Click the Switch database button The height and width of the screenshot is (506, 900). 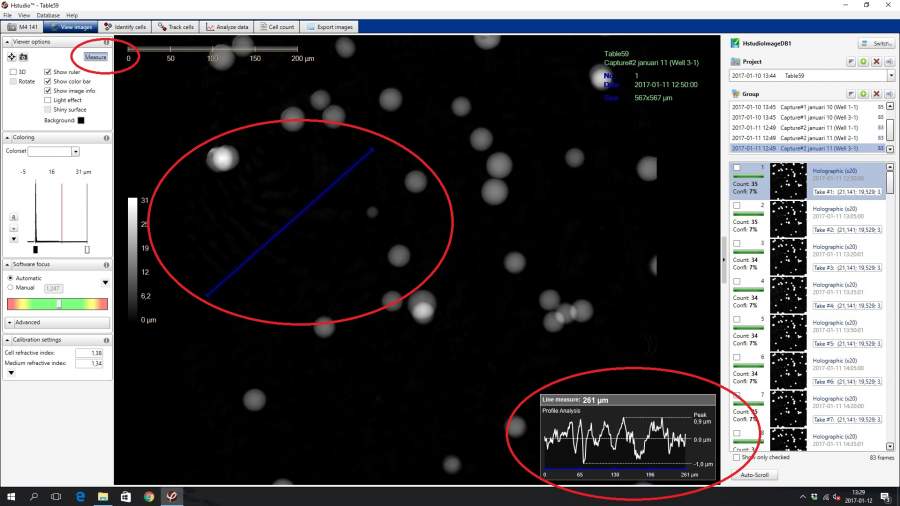[876, 44]
